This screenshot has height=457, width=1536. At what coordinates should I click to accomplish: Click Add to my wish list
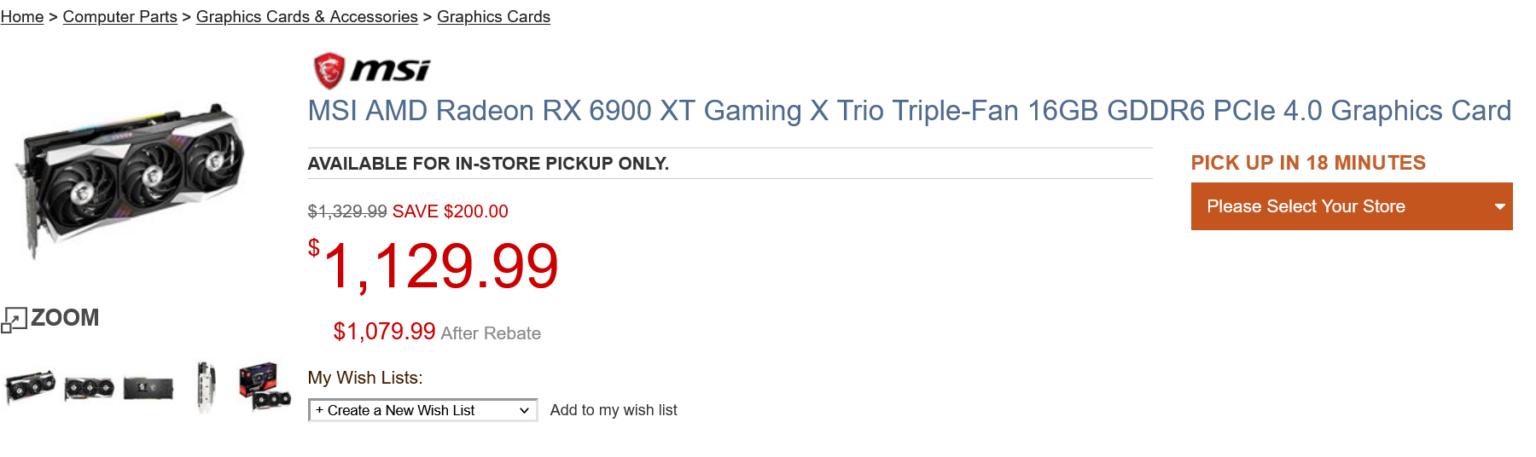[x=614, y=410]
